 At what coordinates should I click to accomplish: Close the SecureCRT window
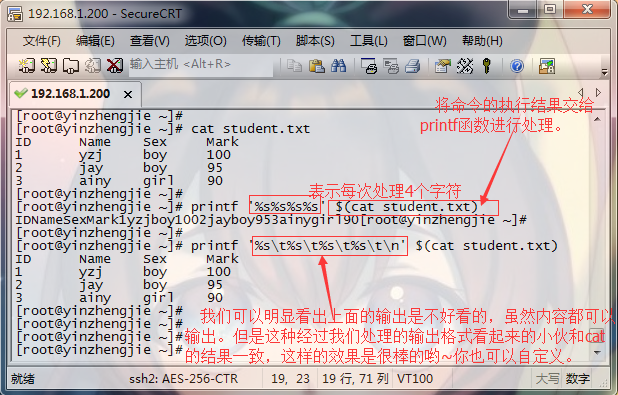pyautogui.click(x=587, y=10)
